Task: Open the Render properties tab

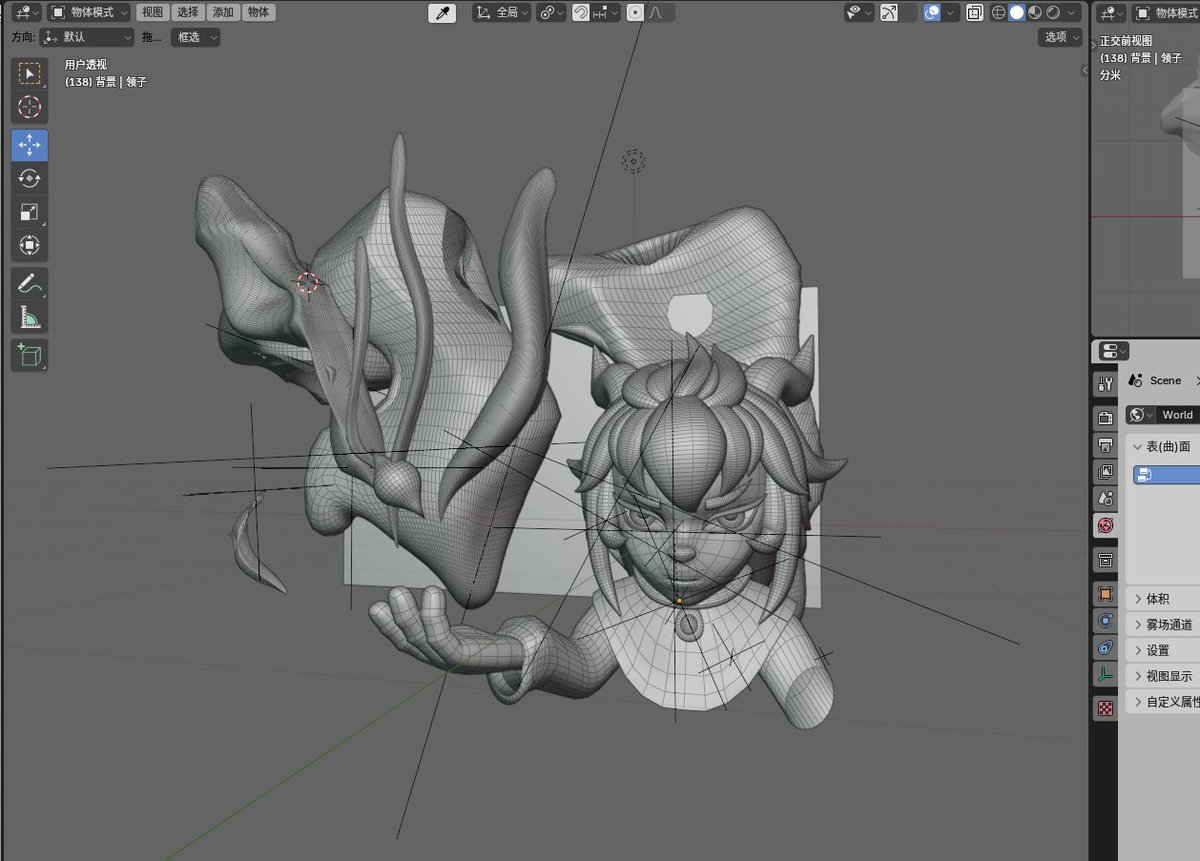Action: click(x=1105, y=418)
